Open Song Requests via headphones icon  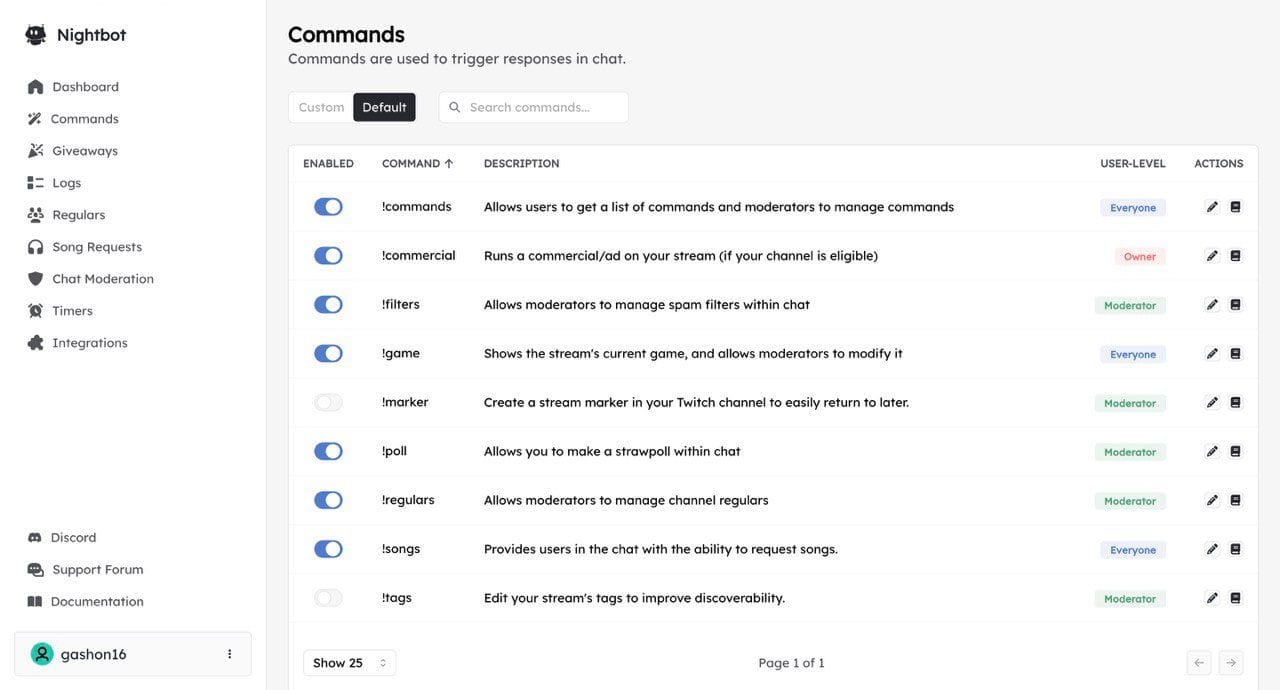pos(36,247)
